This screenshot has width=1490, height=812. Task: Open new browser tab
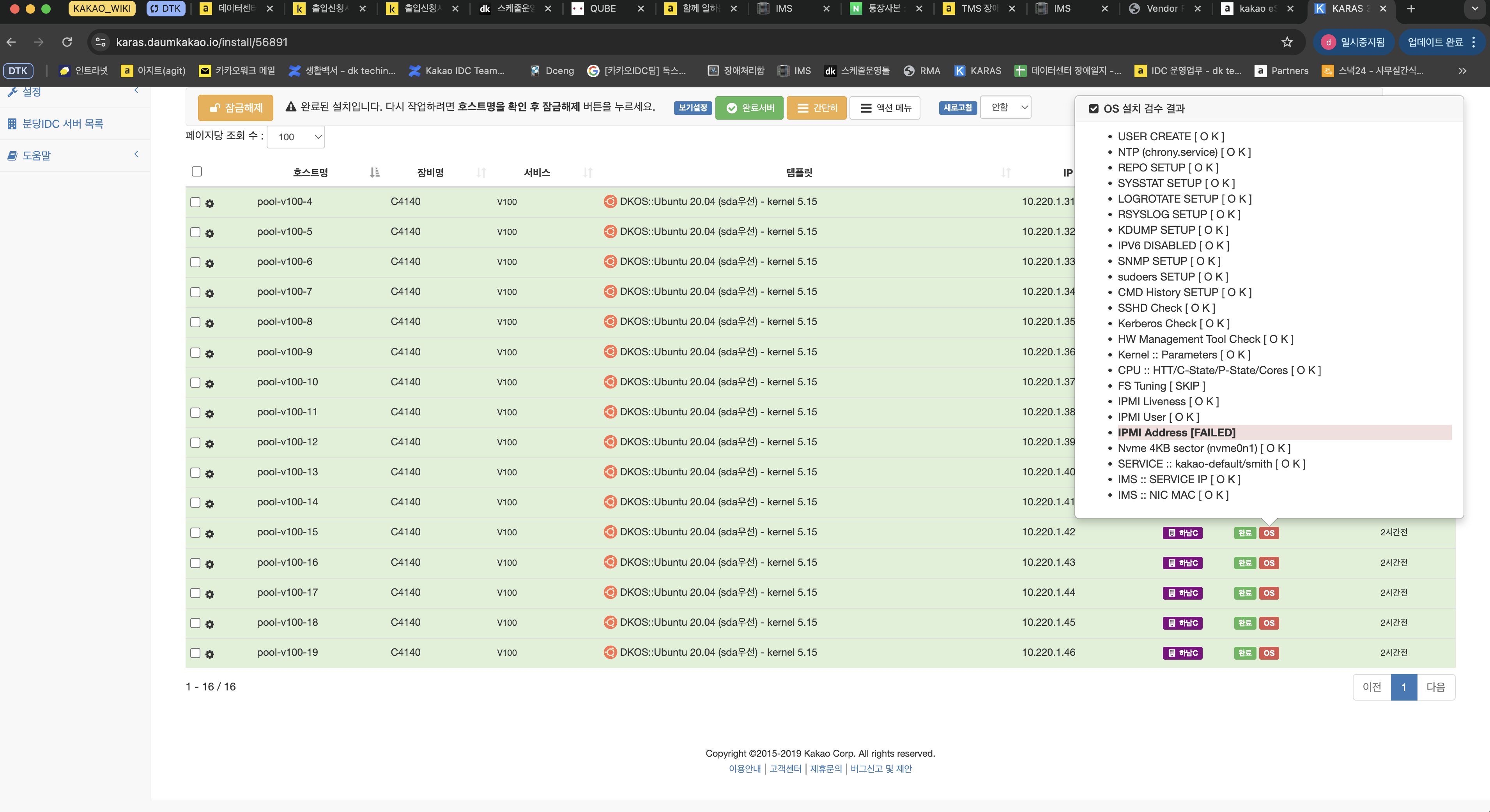pyautogui.click(x=1411, y=9)
